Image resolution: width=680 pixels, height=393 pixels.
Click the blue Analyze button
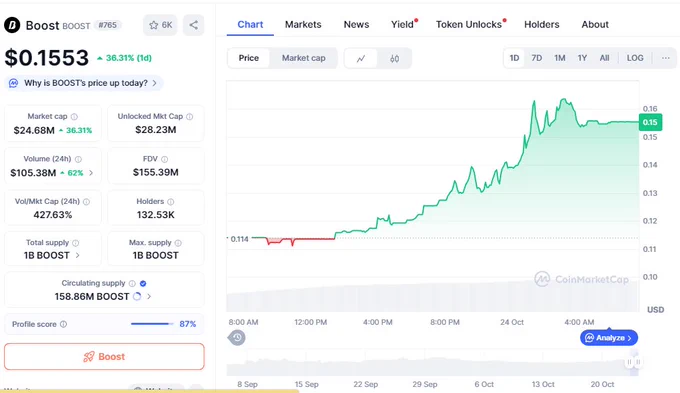[x=609, y=337]
